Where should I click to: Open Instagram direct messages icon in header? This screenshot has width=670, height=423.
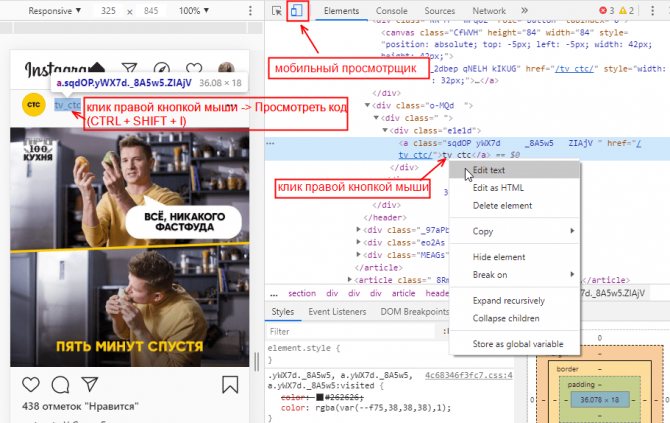point(129,68)
